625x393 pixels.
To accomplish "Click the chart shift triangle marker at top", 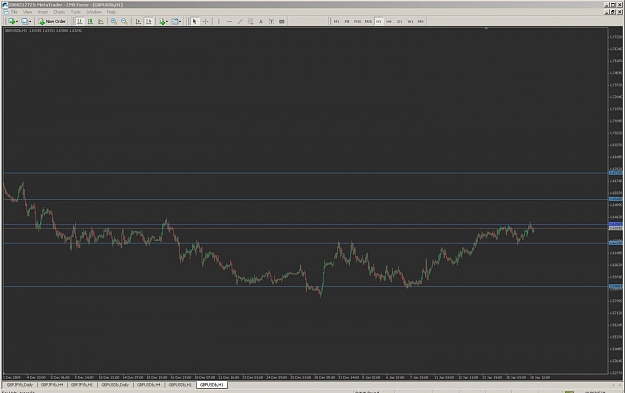I will [x=486, y=28].
